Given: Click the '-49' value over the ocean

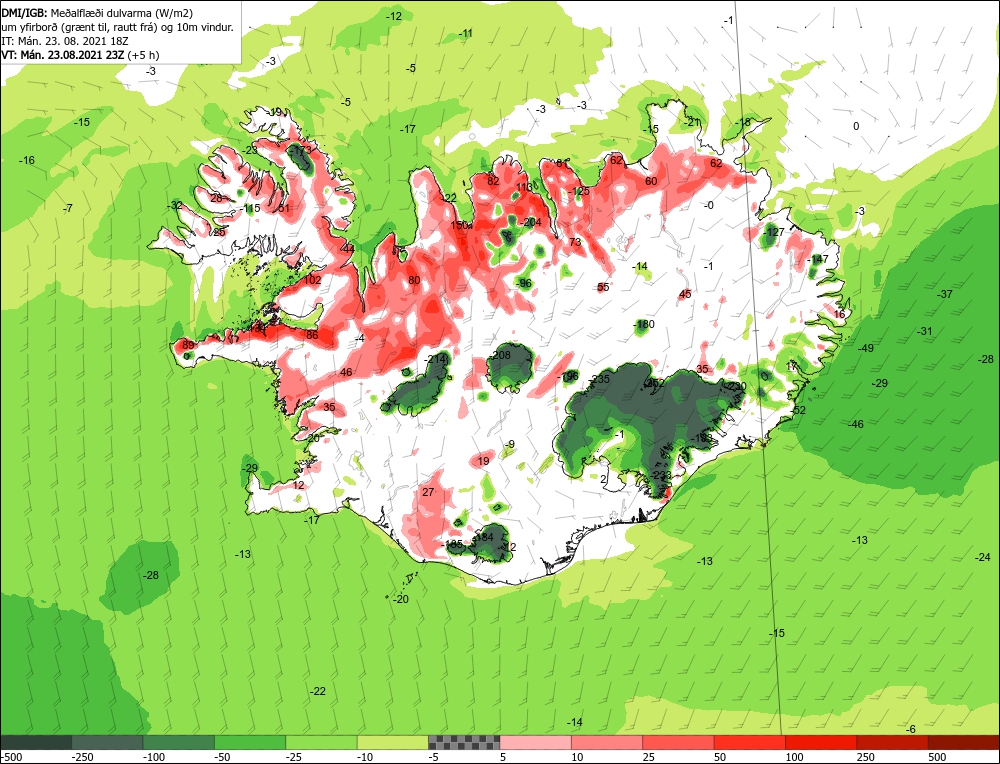Looking at the screenshot, I should 866,348.
